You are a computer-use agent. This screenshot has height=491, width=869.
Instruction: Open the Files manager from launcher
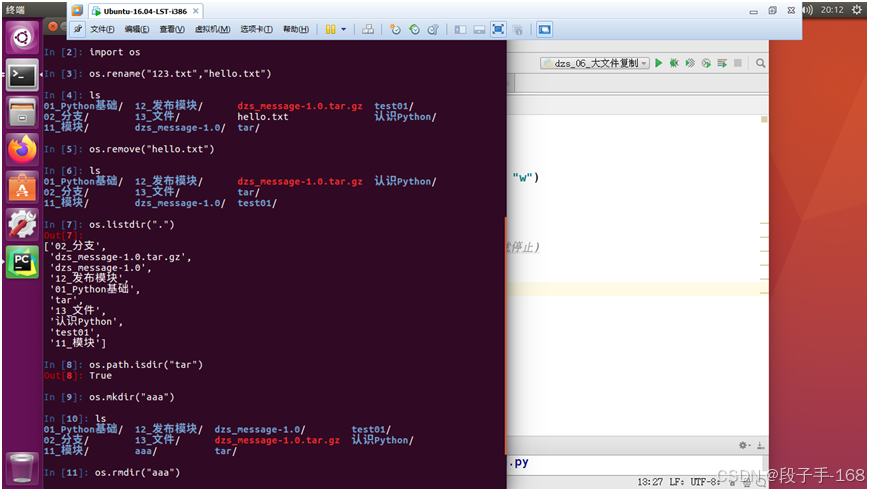pyautogui.click(x=22, y=112)
